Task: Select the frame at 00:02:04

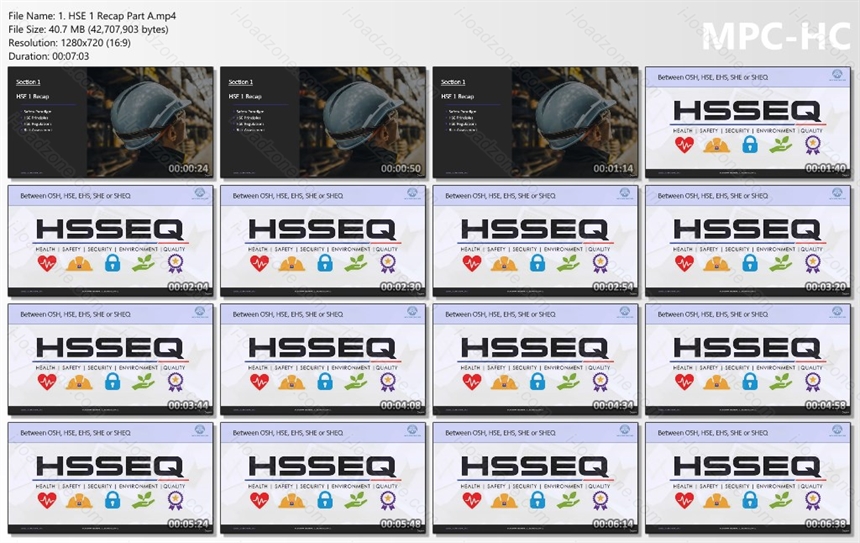Action: [x=111, y=241]
